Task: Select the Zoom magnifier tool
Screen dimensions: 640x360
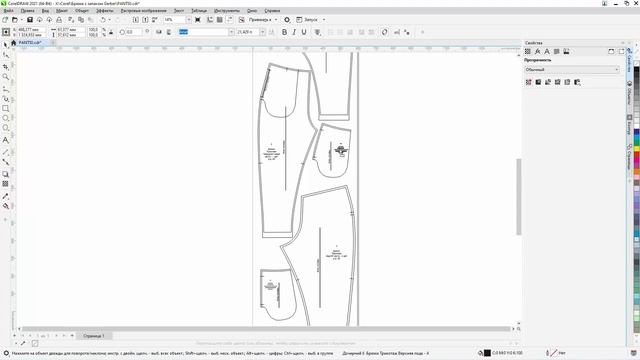Action: [6, 77]
